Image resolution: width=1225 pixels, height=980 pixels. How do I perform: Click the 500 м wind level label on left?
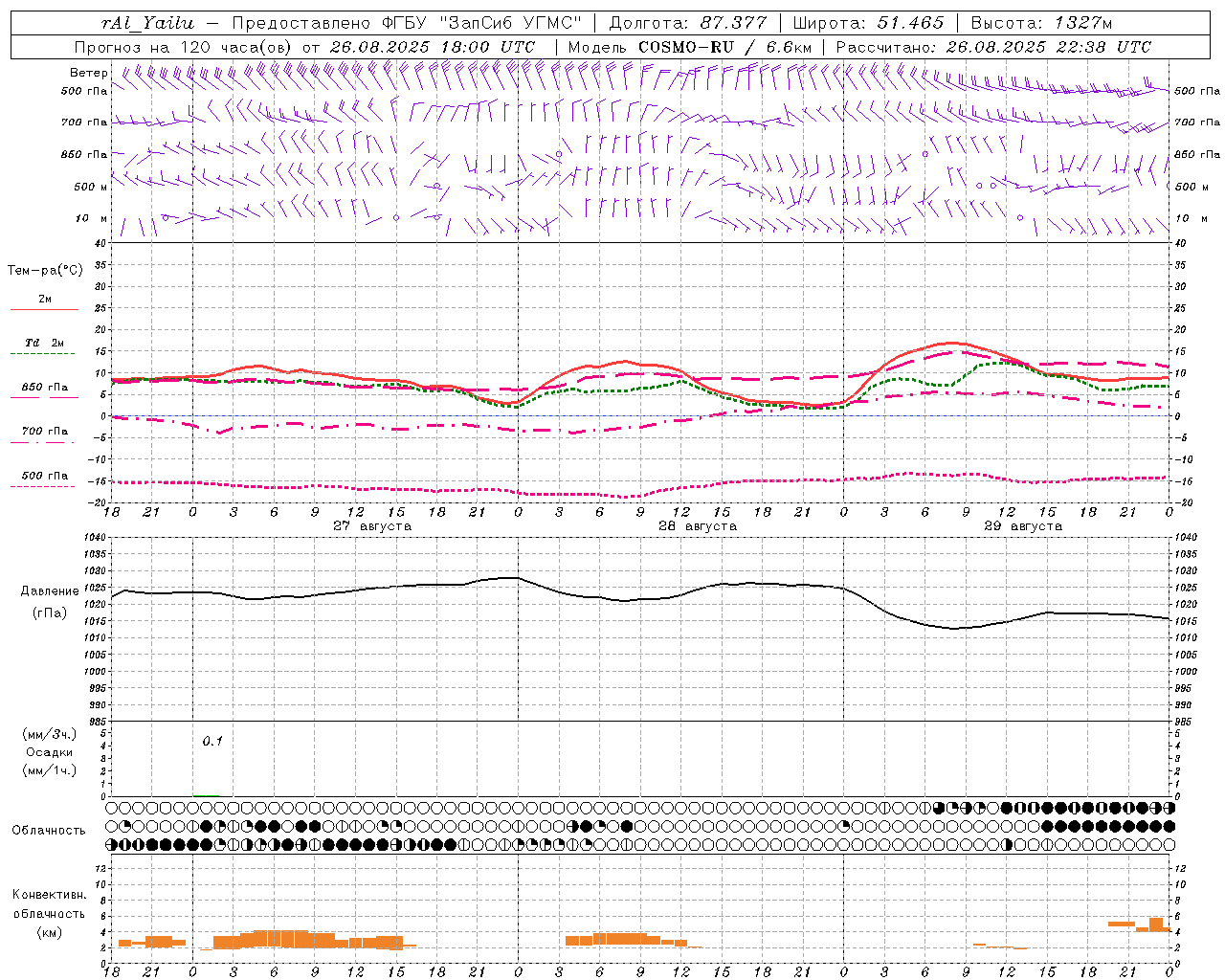click(91, 187)
